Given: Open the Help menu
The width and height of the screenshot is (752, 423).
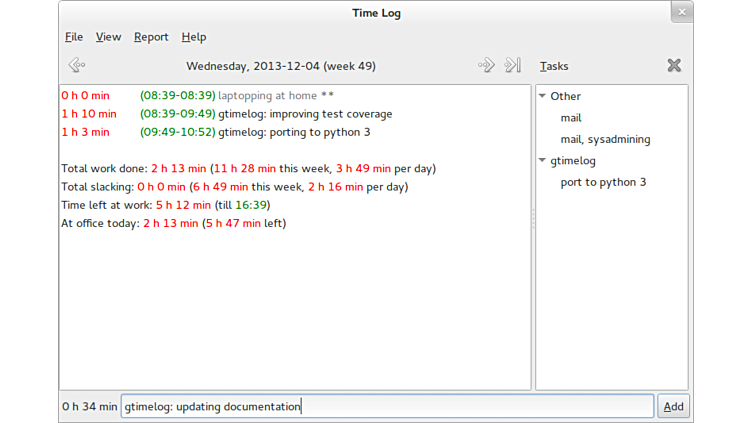Looking at the screenshot, I should (x=194, y=37).
